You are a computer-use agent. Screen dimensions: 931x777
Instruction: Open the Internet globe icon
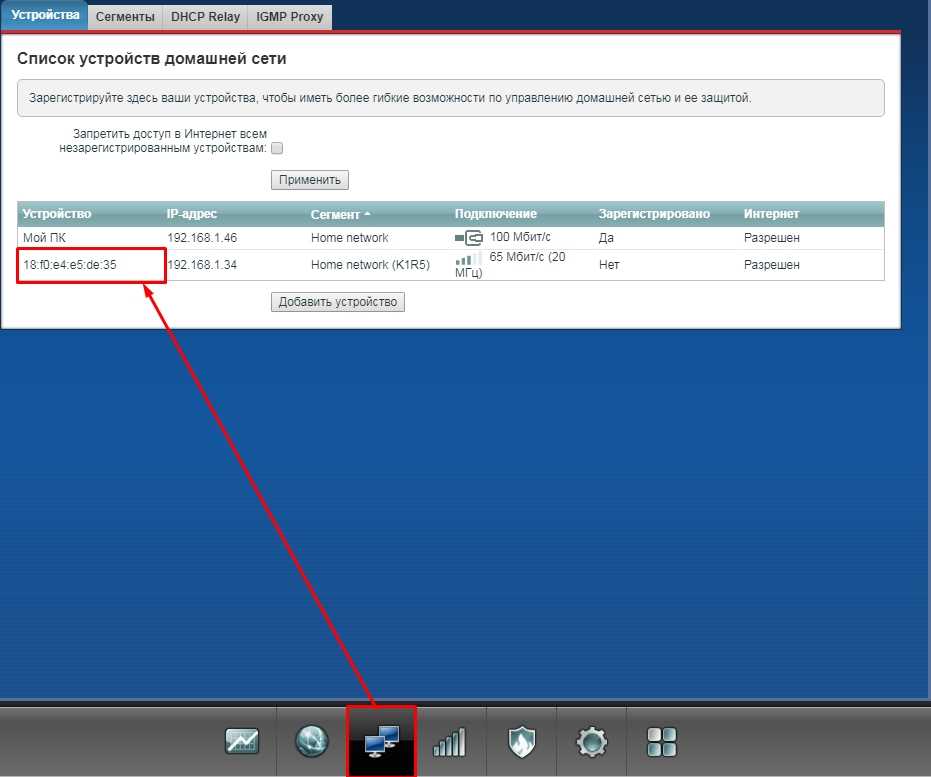coord(312,741)
